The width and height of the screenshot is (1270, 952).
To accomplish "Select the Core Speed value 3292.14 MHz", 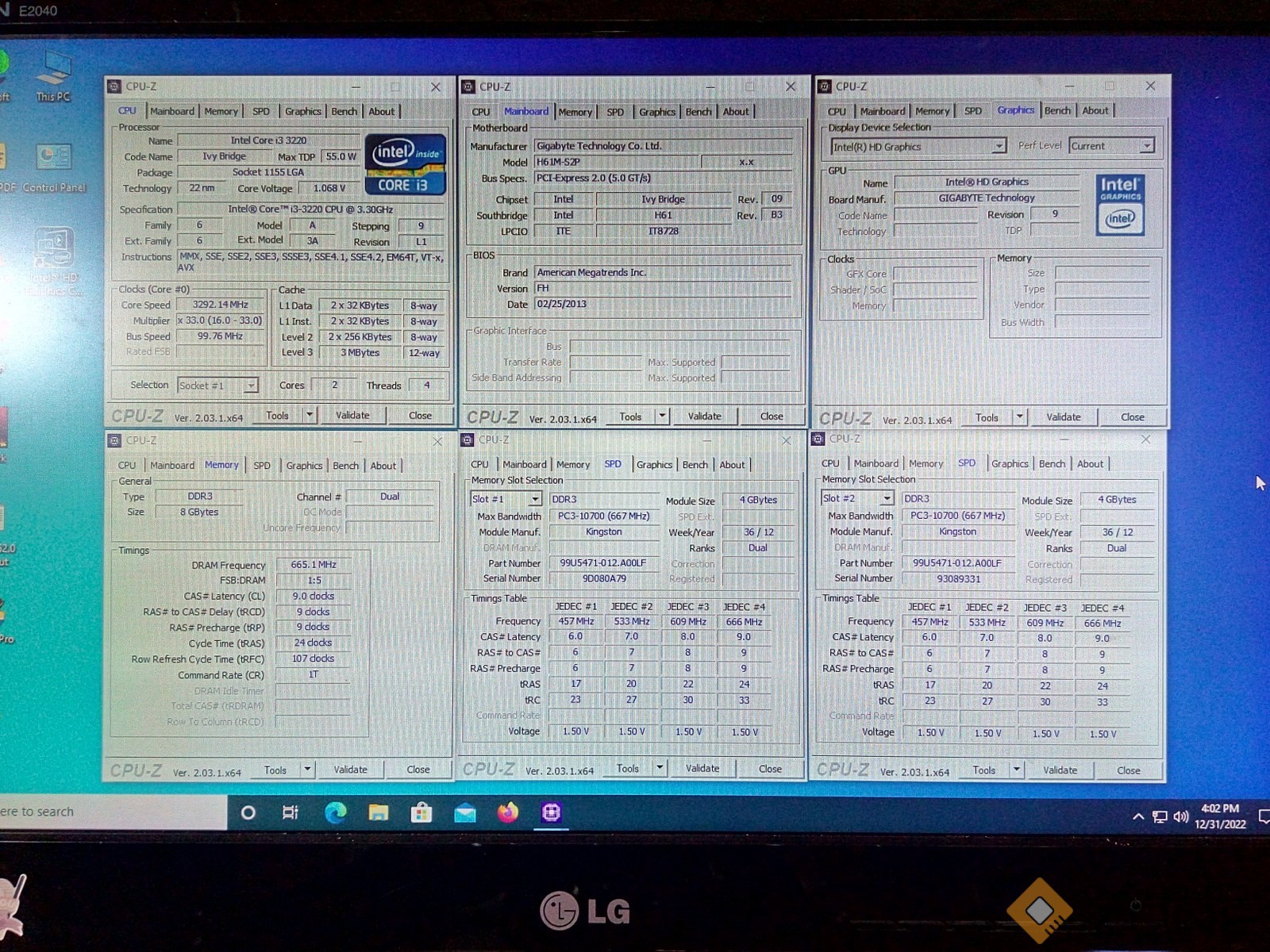I will [x=221, y=305].
